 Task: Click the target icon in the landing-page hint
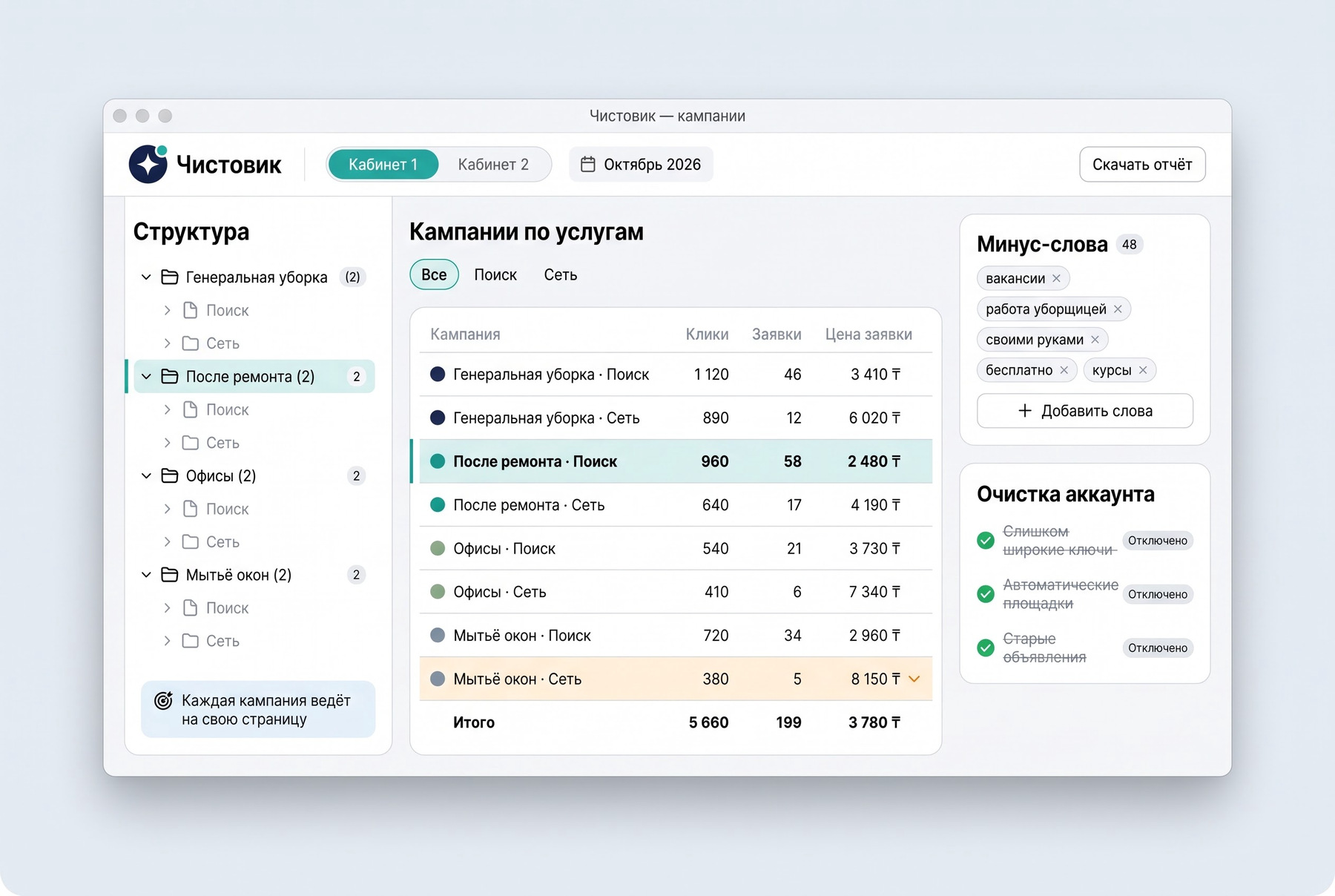coord(163,700)
